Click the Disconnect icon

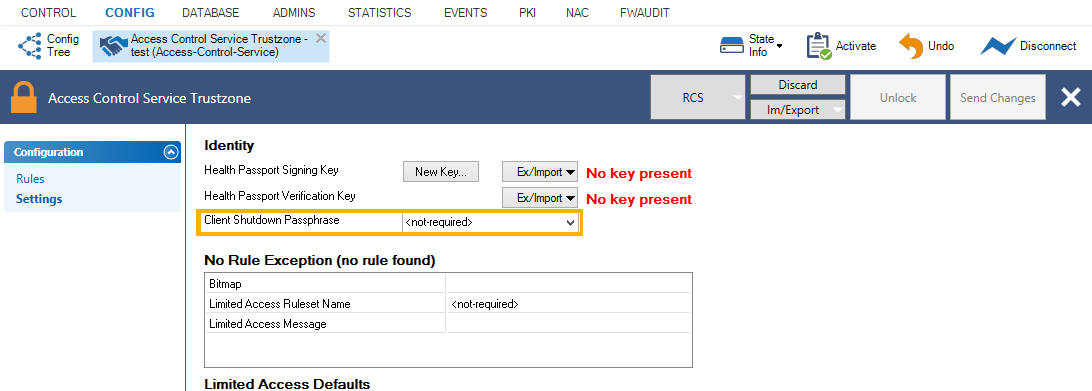(998, 46)
